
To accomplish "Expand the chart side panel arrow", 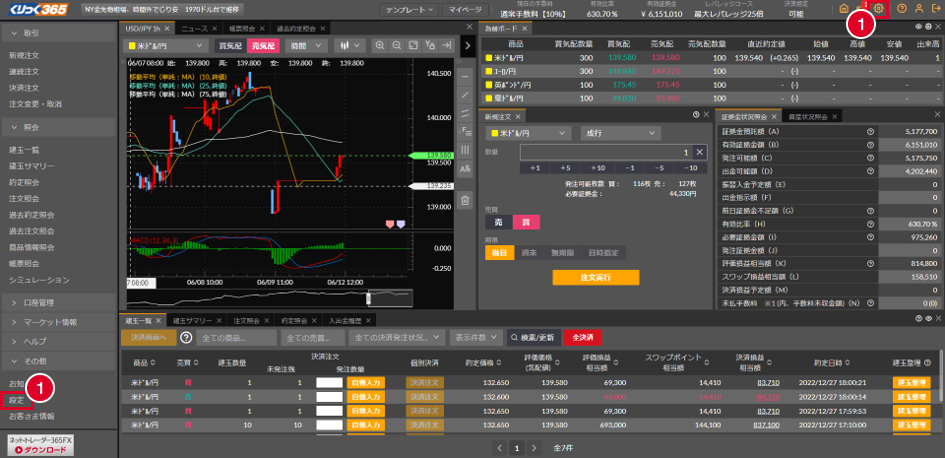I will coord(468,45).
